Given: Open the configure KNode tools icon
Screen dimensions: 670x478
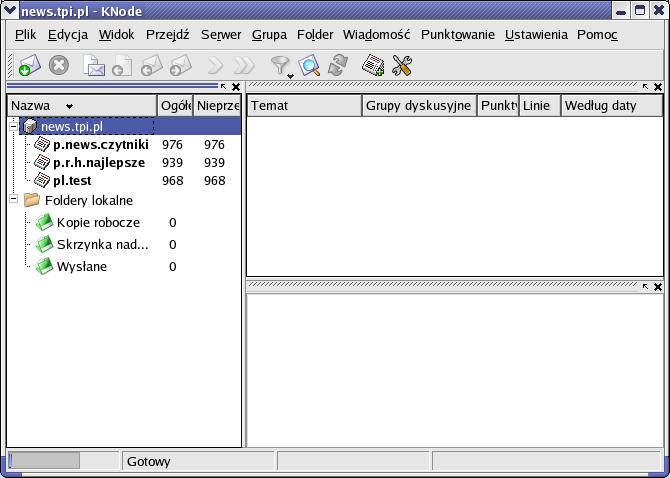Looking at the screenshot, I should (x=402, y=66).
